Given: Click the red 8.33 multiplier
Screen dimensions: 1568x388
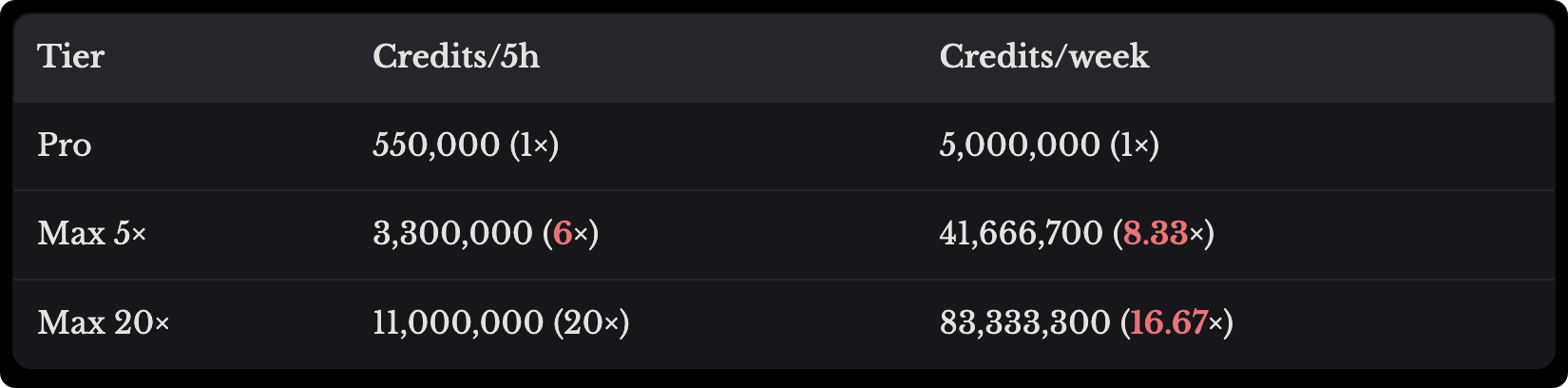Looking at the screenshot, I should 1155,234.
